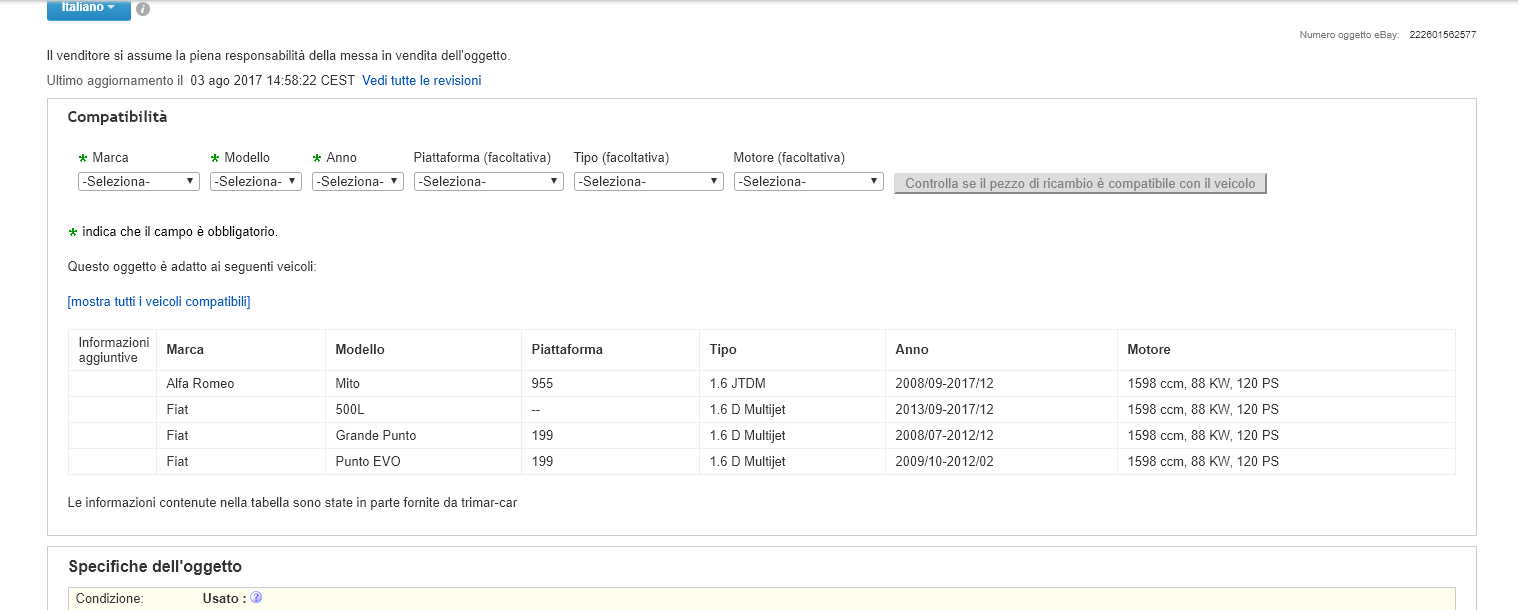Open the Tipo (facoltativa) dropdown
This screenshot has width=1518, height=610.
[x=648, y=182]
